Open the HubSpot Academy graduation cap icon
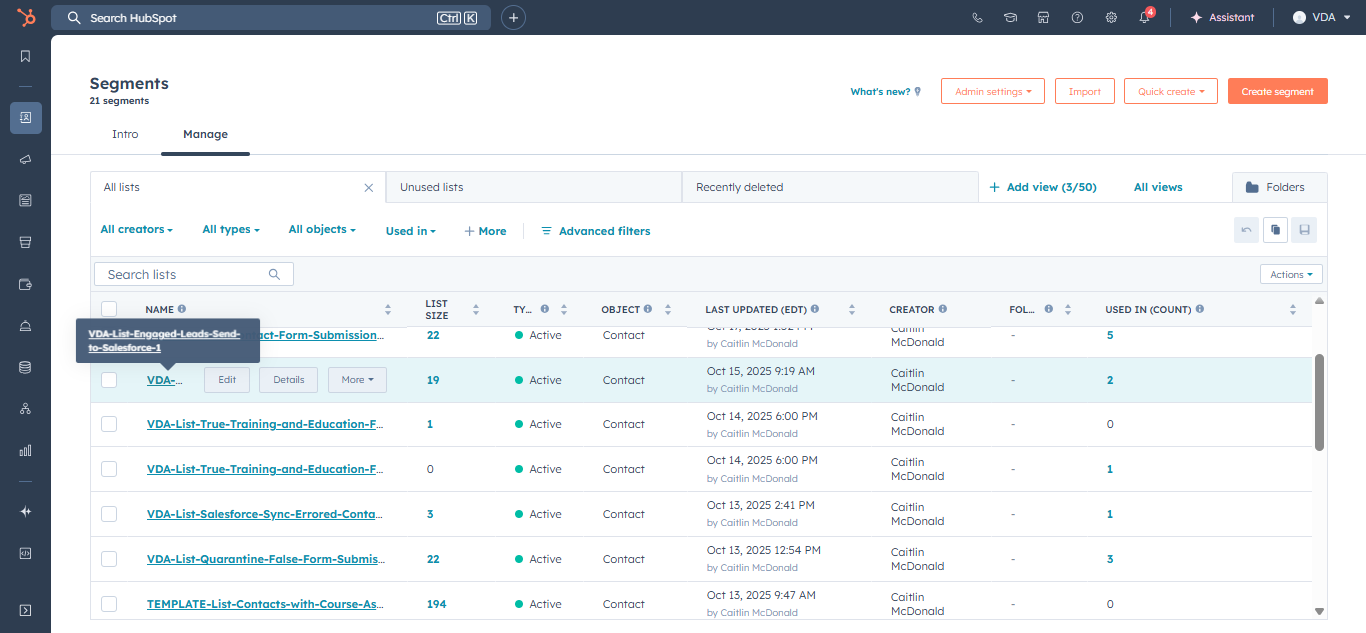The image size is (1366, 633). pyautogui.click(x=1011, y=17)
